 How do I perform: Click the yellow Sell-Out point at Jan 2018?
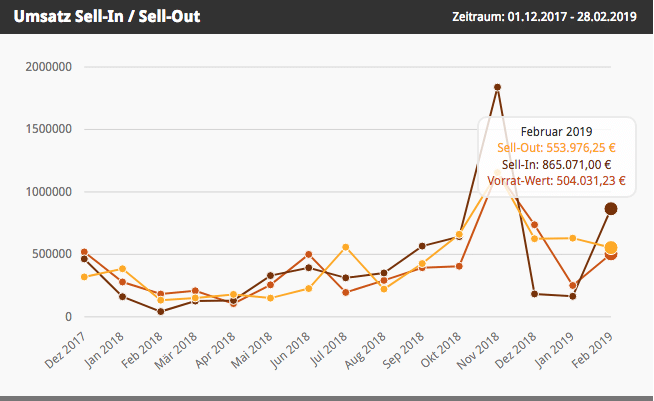click(122, 268)
